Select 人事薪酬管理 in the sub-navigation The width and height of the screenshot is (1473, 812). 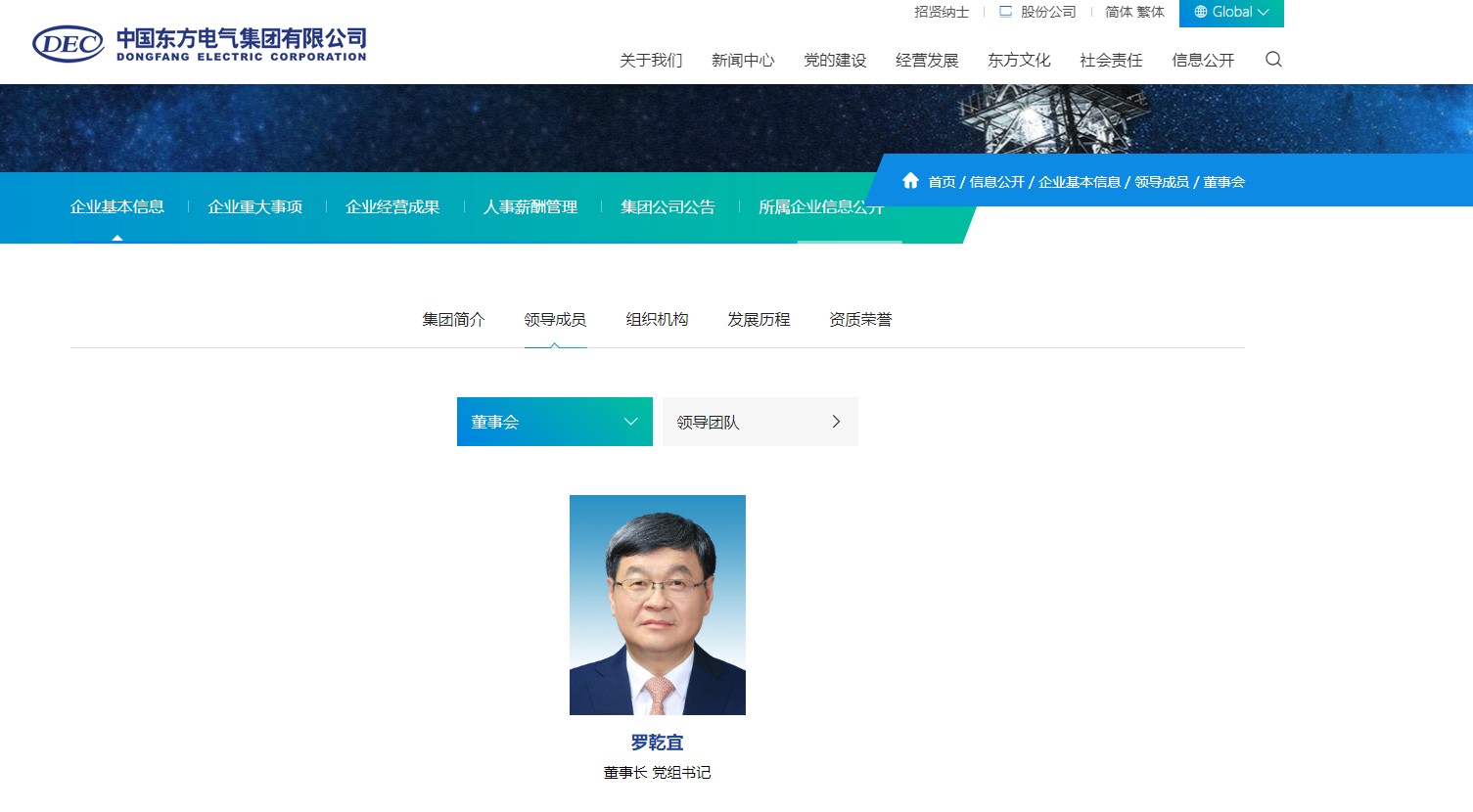[x=531, y=206]
